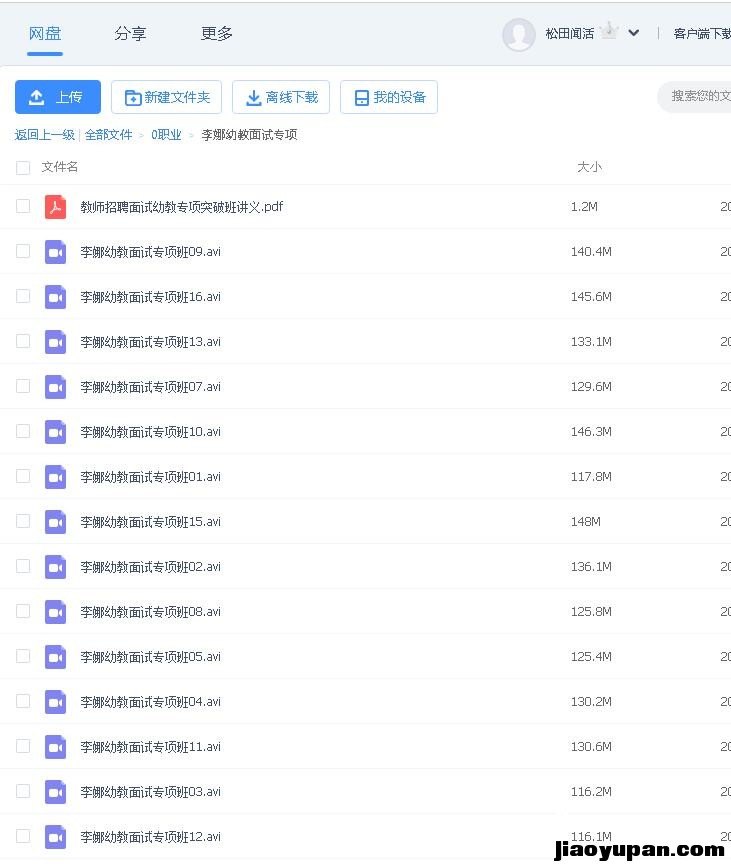Click the 返回上一级 link

pyautogui.click(x=45, y=135)
